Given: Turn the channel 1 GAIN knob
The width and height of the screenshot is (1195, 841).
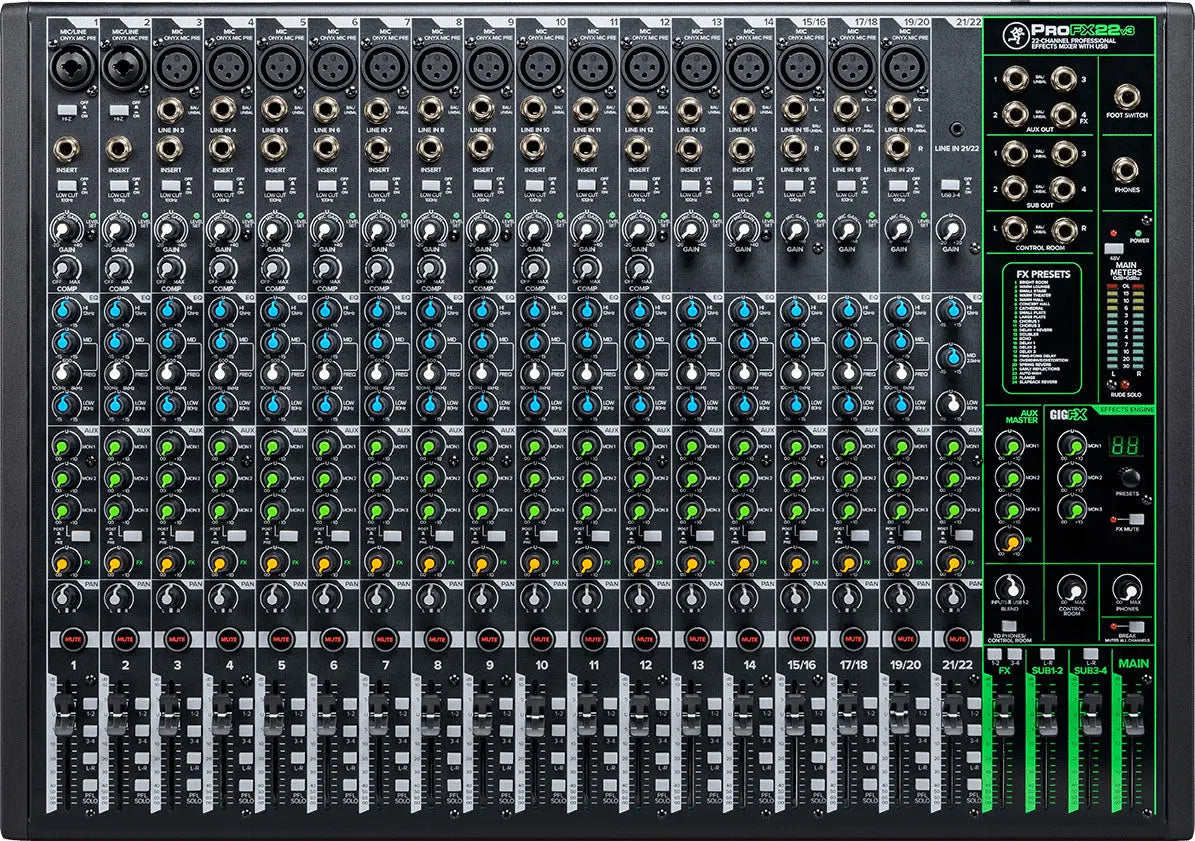Looking at the screenshot, I should [x=65, y=229].
